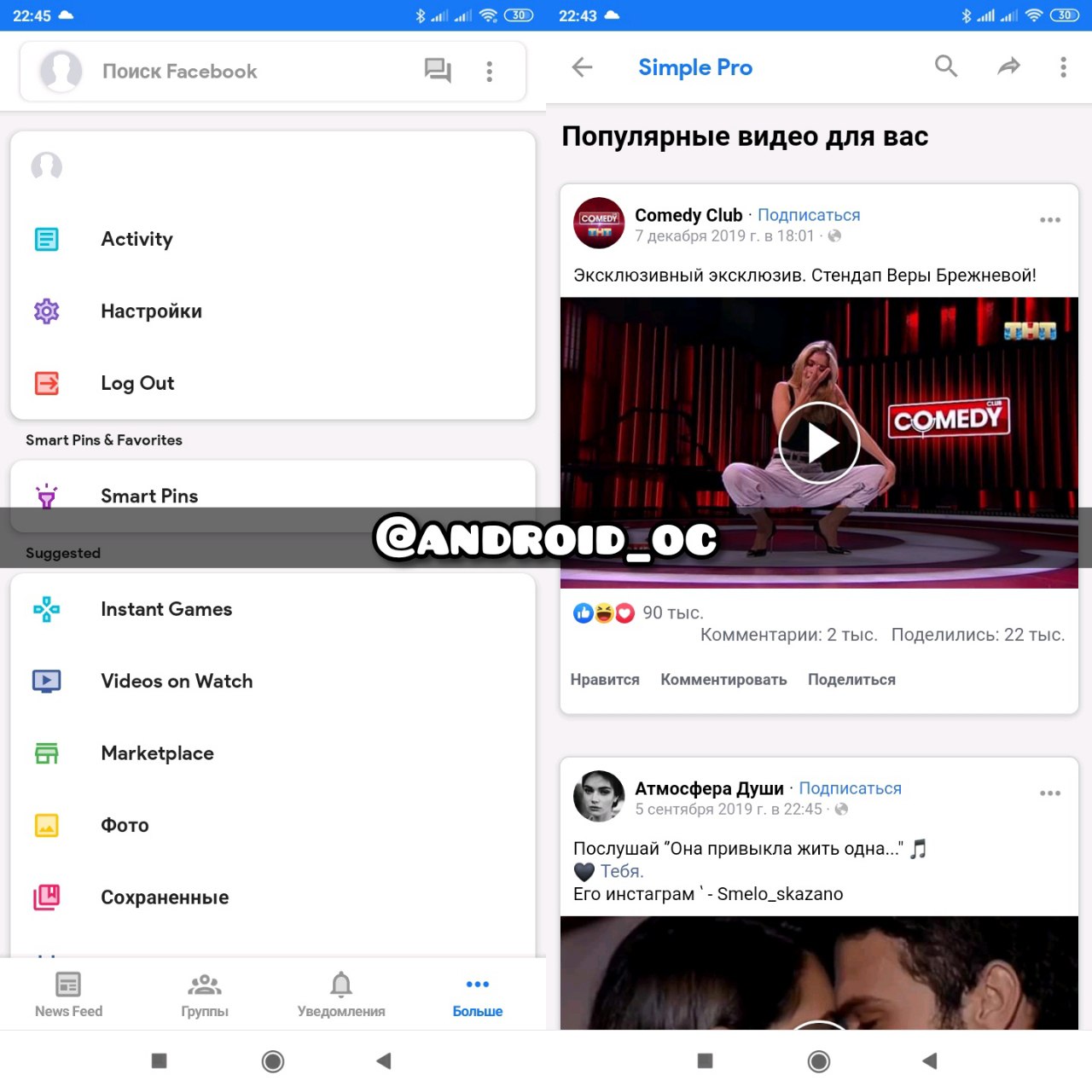Image resolution: width=1092 pixels, height=1092 pixels.
Task: Click Комментировать on Comedy Club post
Action: click(723, 680)
